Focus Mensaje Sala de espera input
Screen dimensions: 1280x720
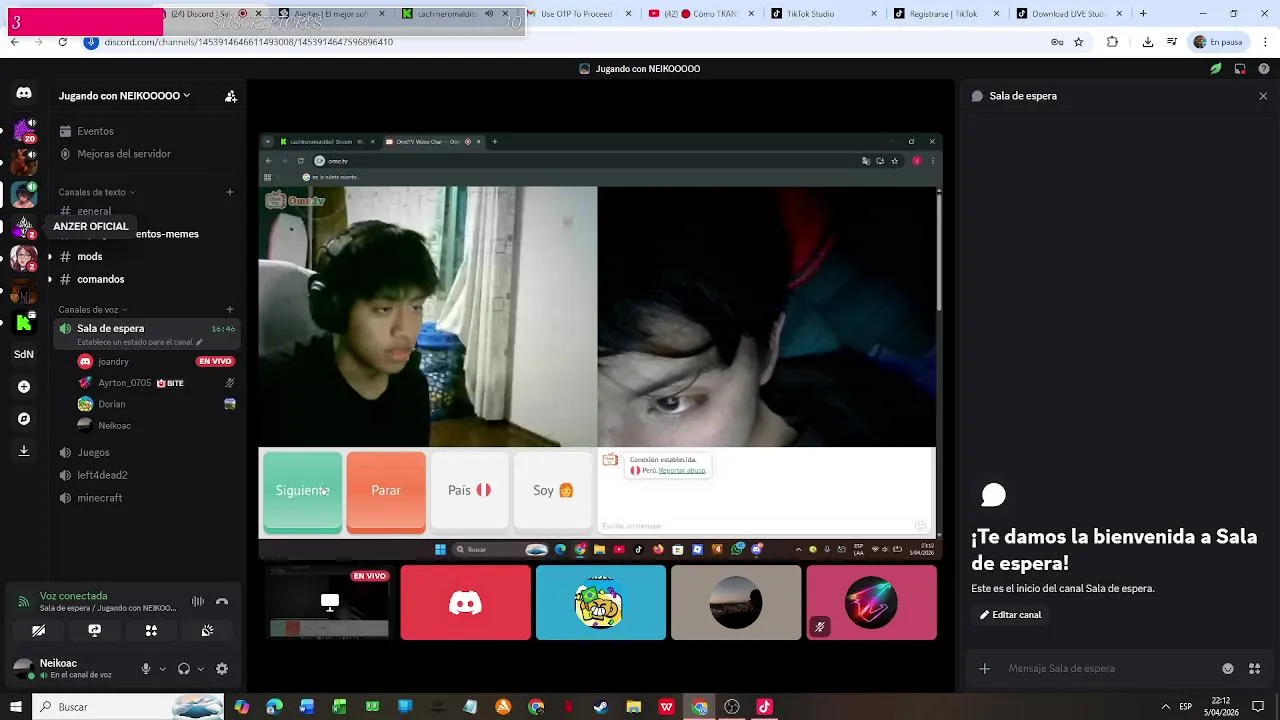(x=1110, y=669)
